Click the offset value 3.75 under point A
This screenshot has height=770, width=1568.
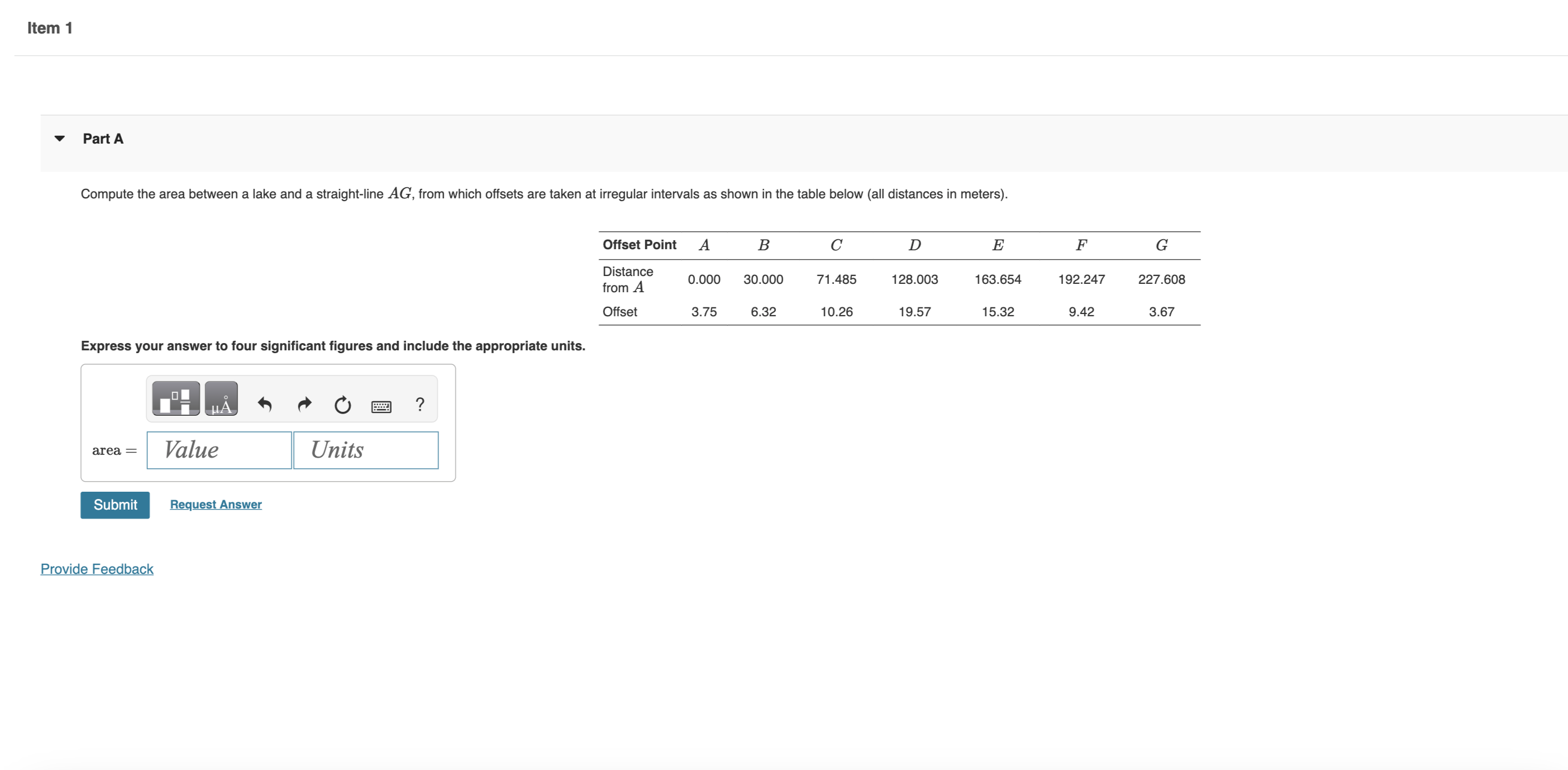click(704, 311)
